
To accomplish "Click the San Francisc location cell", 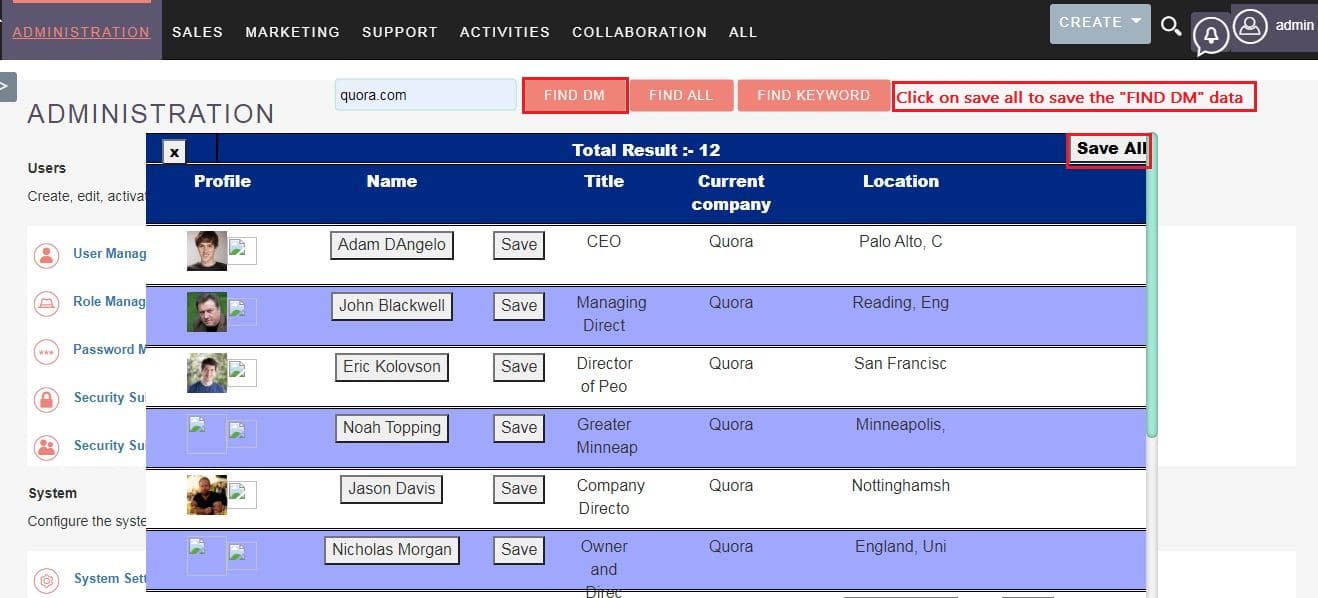I will [901, 364].
